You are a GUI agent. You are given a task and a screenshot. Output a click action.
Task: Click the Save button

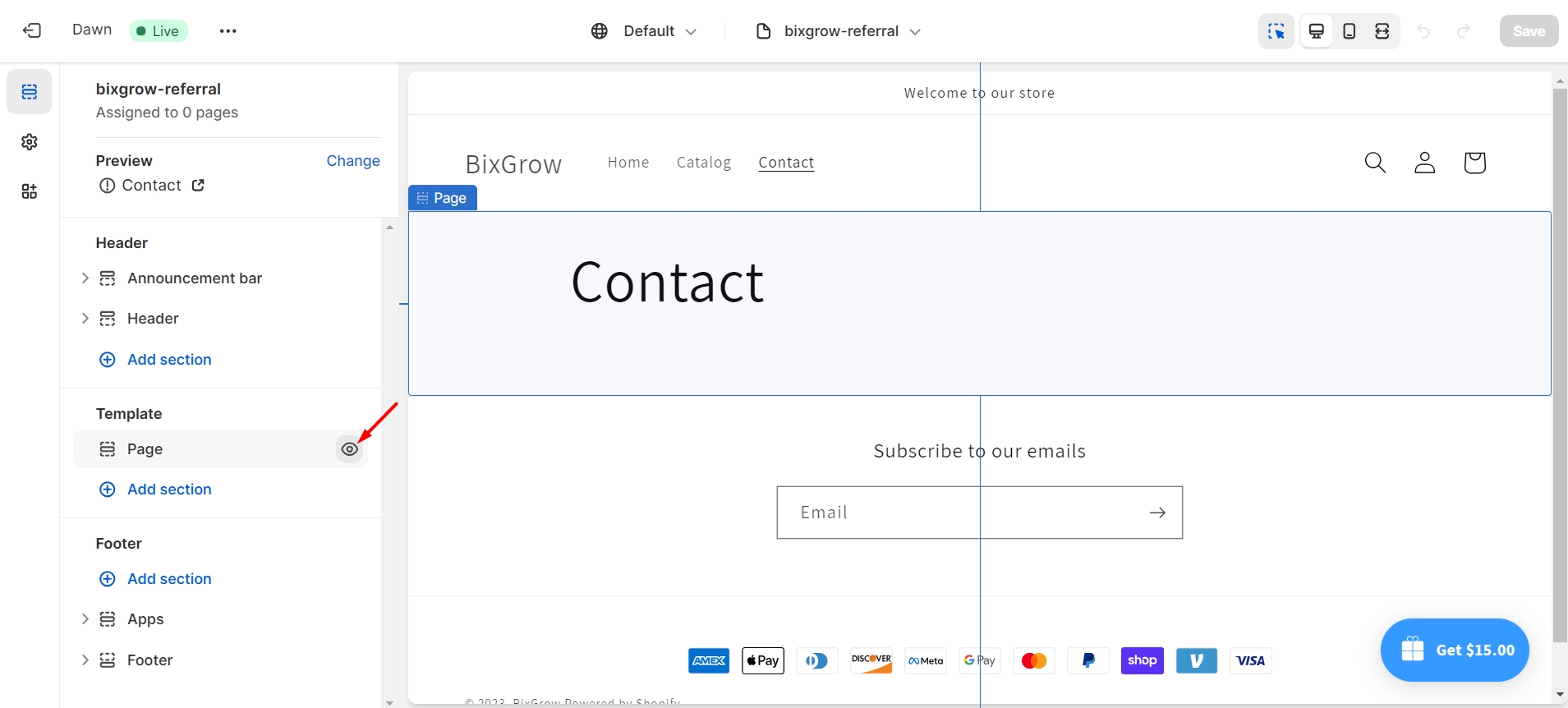point(1529,31)
